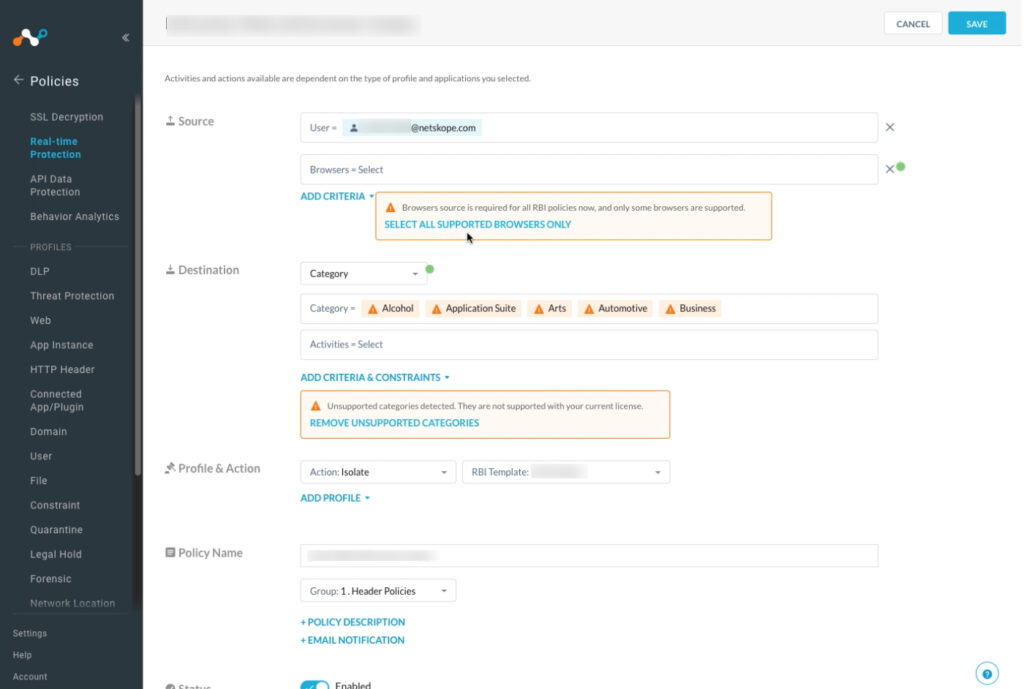The width and height of the screenshot is (1024, 689).
Task: Click Remove Unsupported Categories link
Action: coord(394,423)
